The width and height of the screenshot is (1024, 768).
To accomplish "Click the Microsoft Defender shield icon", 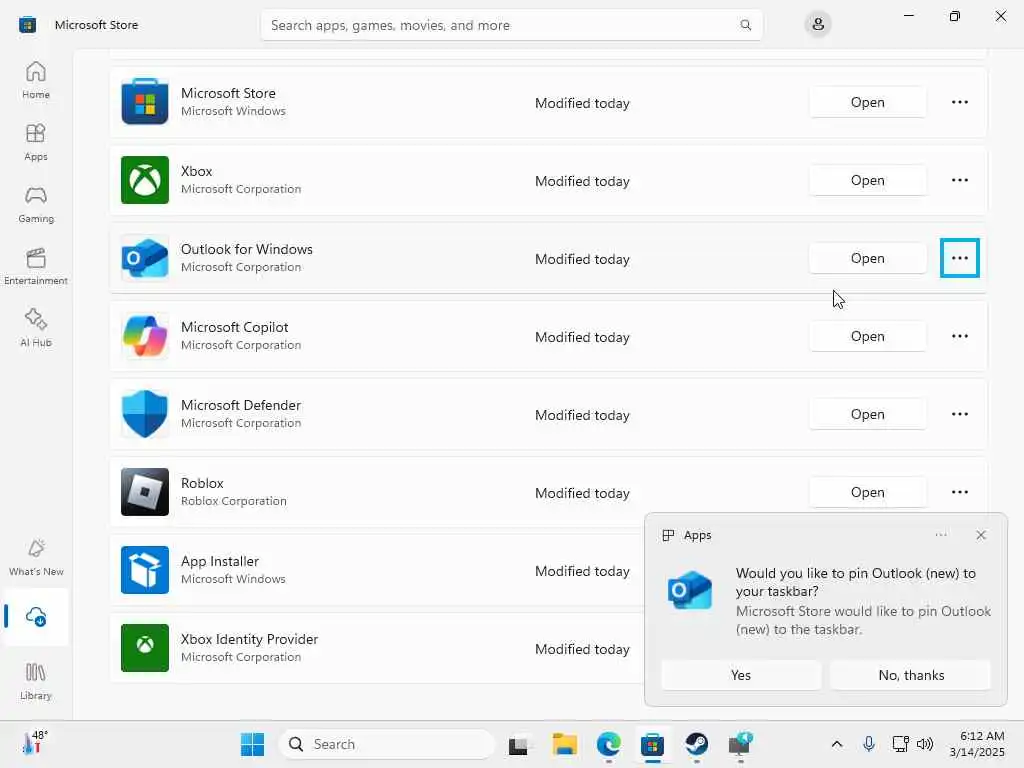I will (x=145, y=414).
